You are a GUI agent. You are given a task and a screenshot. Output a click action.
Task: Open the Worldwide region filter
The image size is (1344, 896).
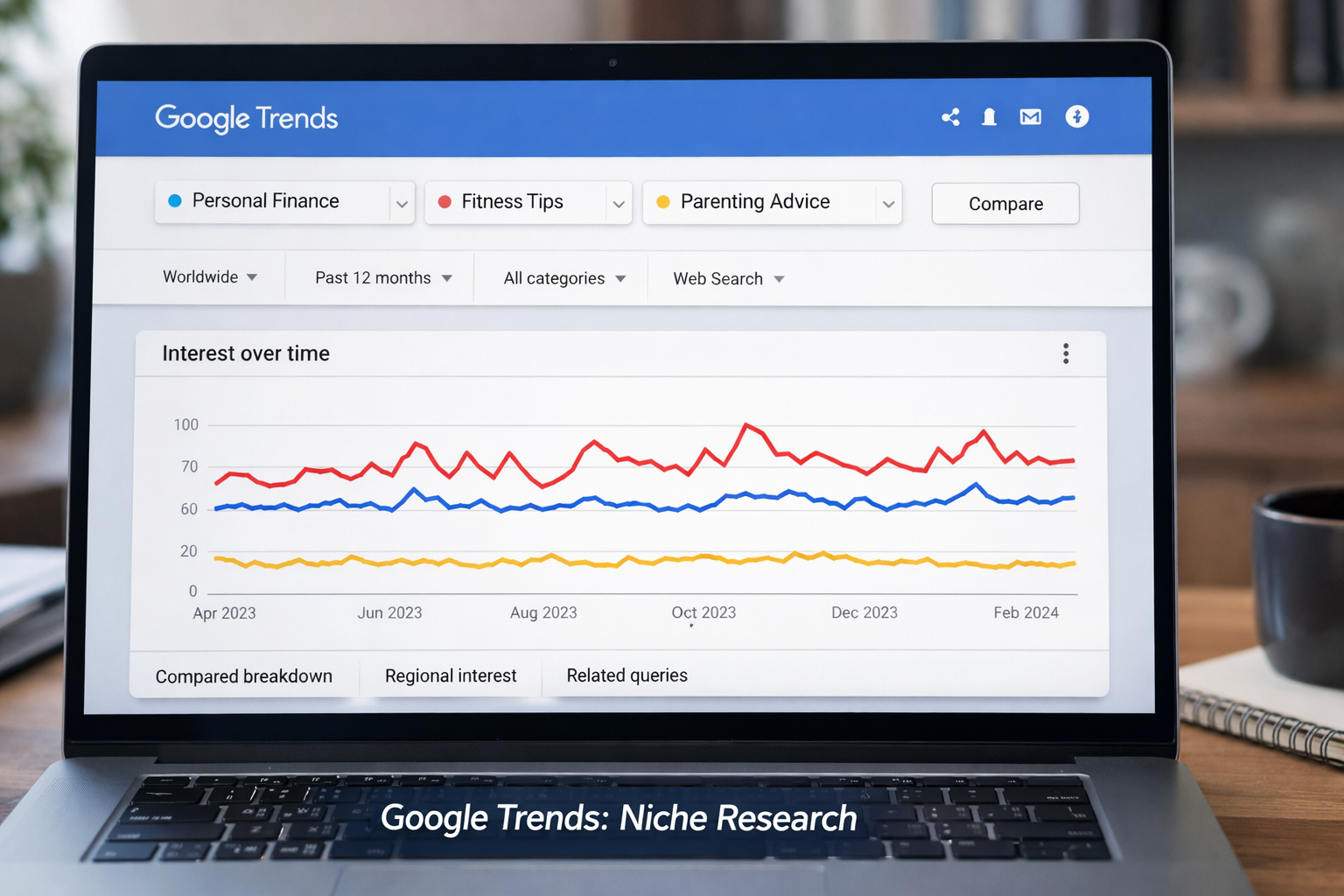pos(210,277)
